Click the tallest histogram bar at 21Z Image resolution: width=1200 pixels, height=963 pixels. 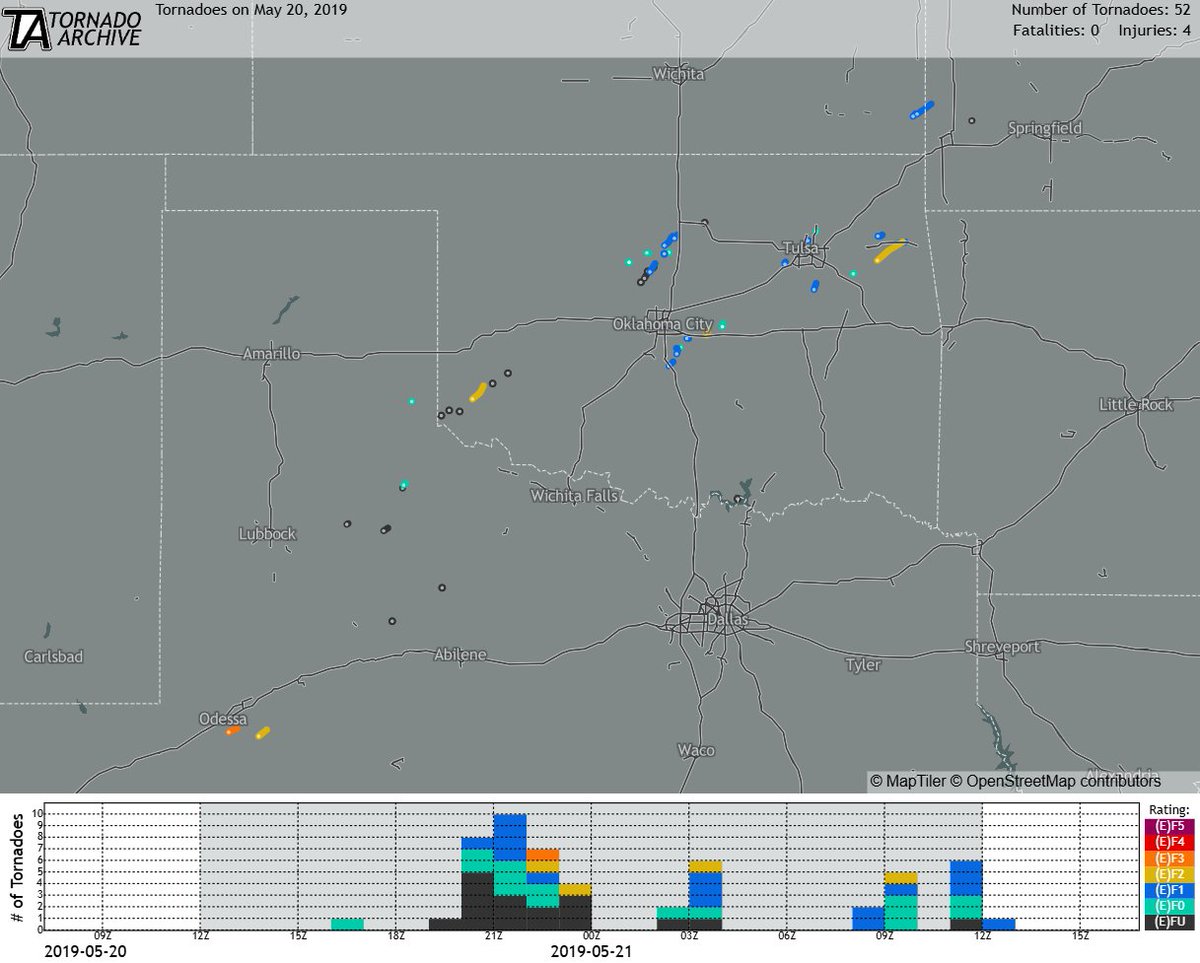(510, 872)
